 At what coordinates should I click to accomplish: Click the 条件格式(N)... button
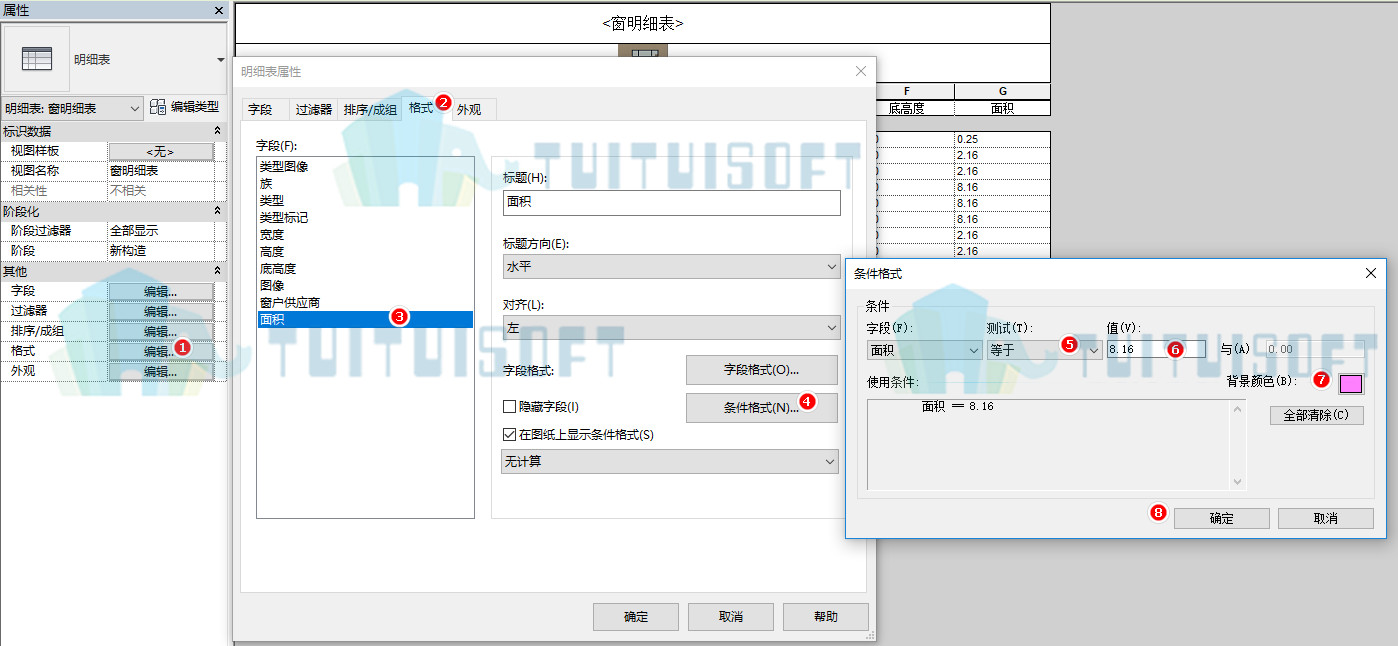coord(761,408)
